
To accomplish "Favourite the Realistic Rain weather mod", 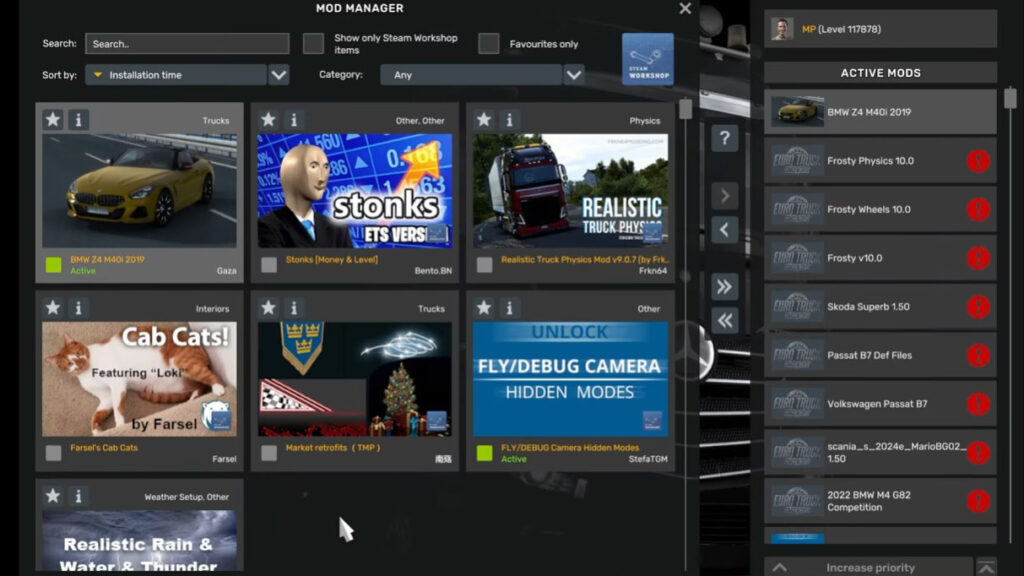I will click(x=53, y=496).
